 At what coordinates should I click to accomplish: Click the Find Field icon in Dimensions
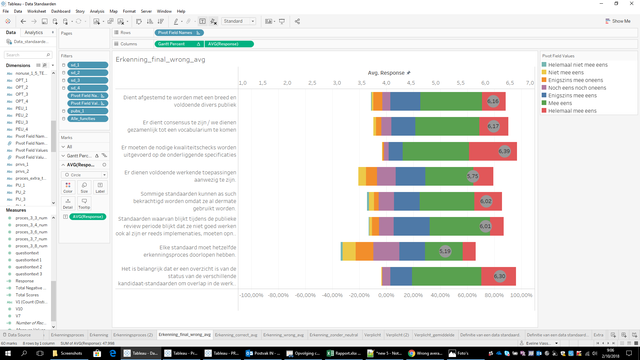click(x=45, y=65)
